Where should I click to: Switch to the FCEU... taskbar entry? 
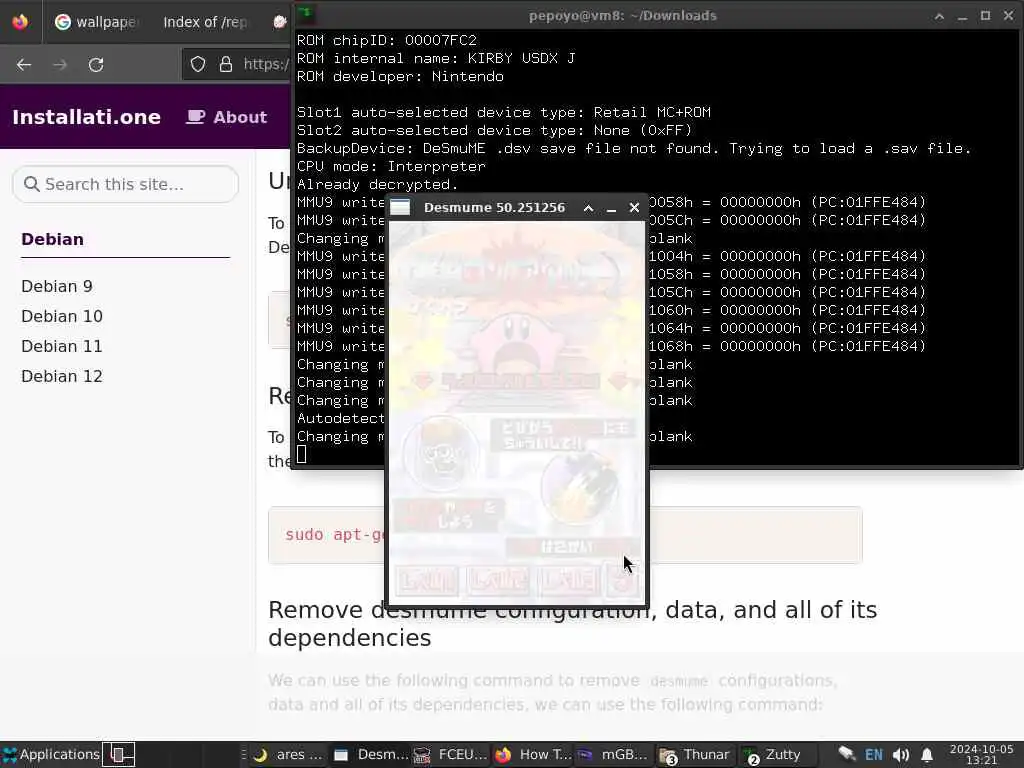(x=451, y=754)
